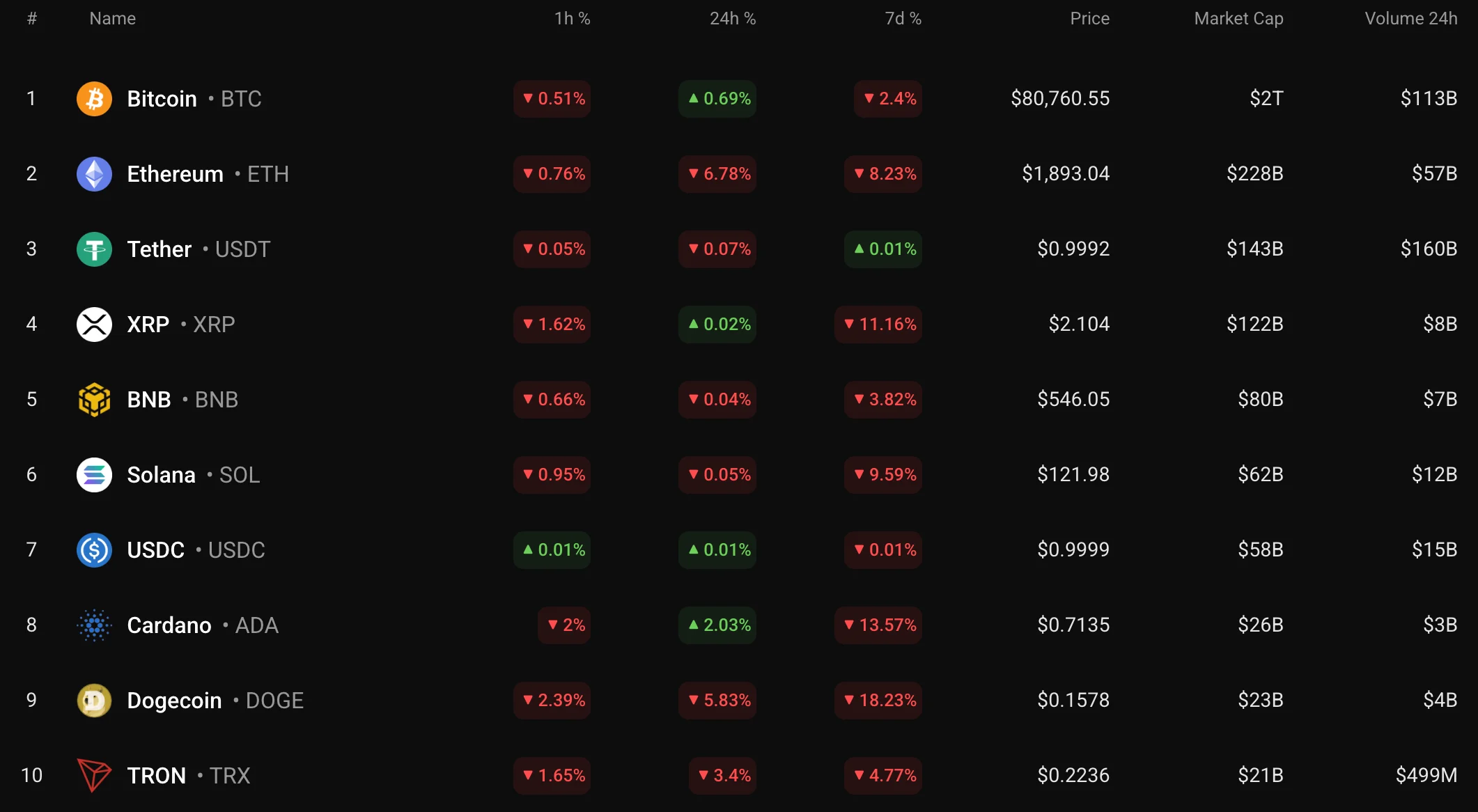The height and width of the screenshot is (812, 1478).
Task: Open the Dogecoin name link
Action: [x=174, y=701]
